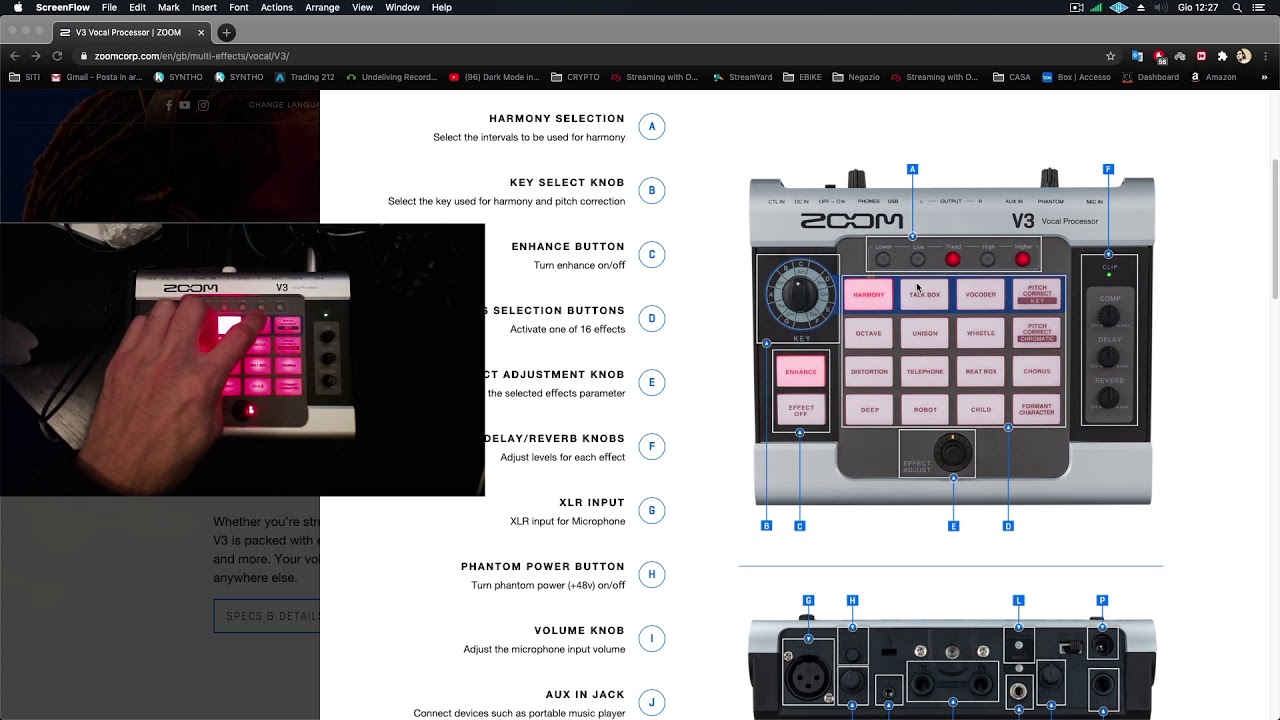The width and height of the screenshot is (1280, 720).
Task: Click the KEY select knob on the diagram
Action: 799,294
